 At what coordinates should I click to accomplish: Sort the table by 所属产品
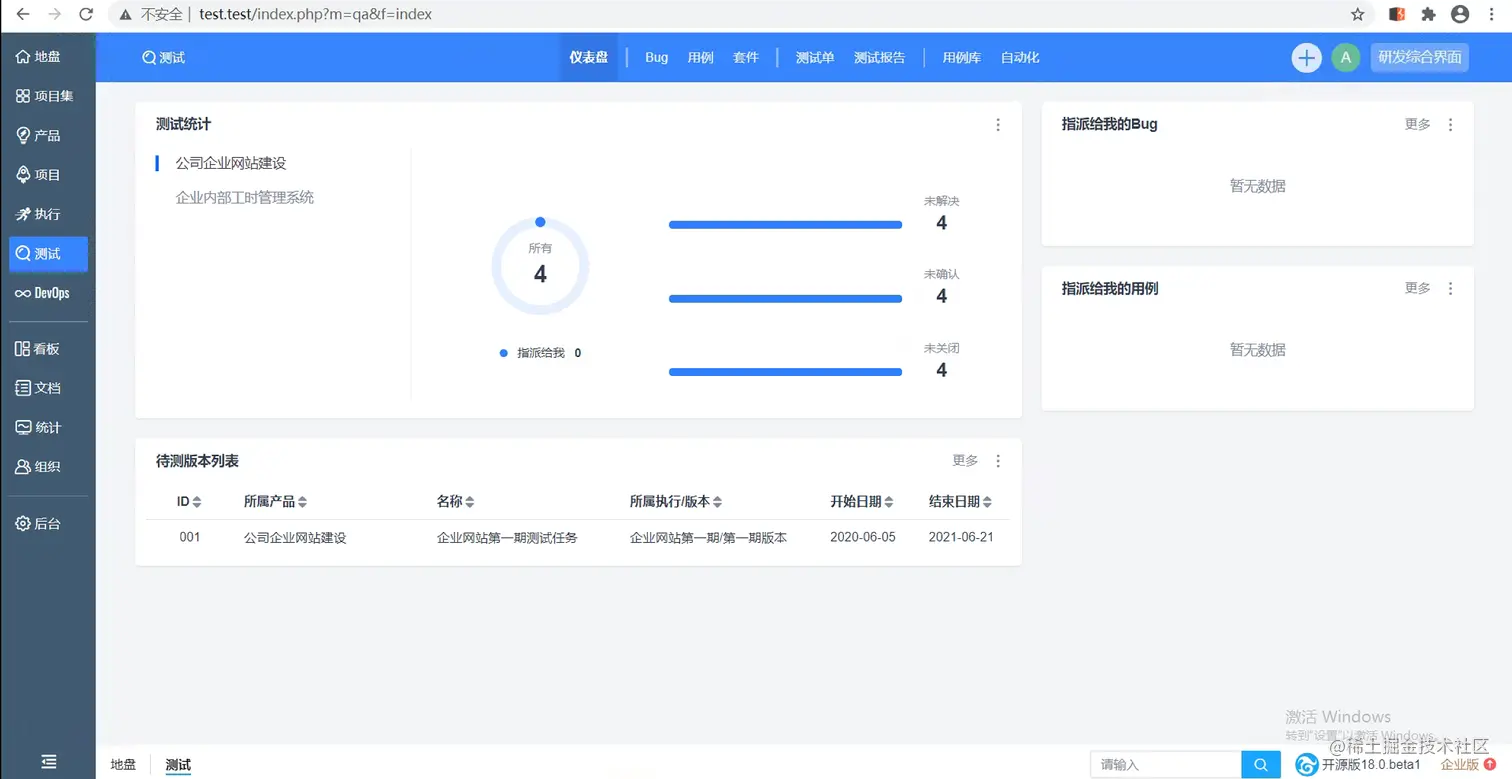pos(275,502)
